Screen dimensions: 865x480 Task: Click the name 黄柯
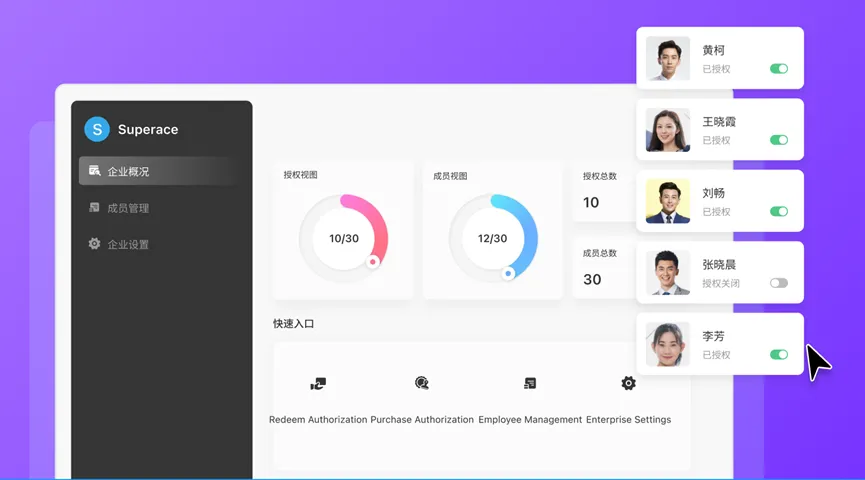pos(713,50)
